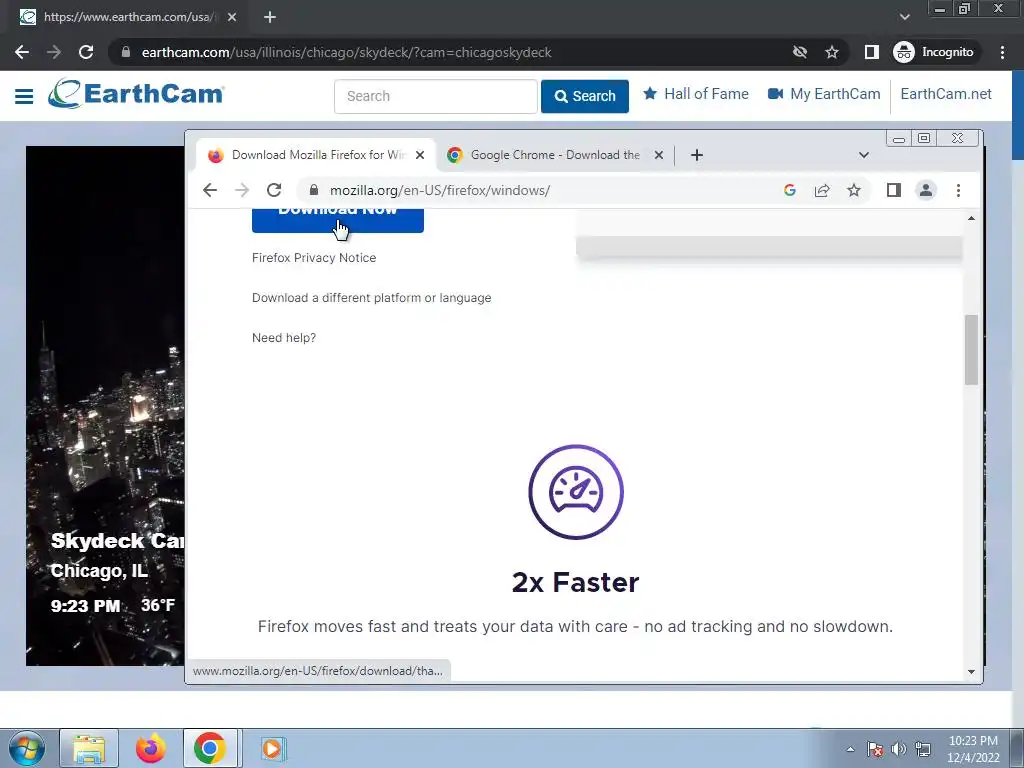Expand tab search in outer window
The width and height of the screenshot is (1024, 768).
click(x=904, y=17)
